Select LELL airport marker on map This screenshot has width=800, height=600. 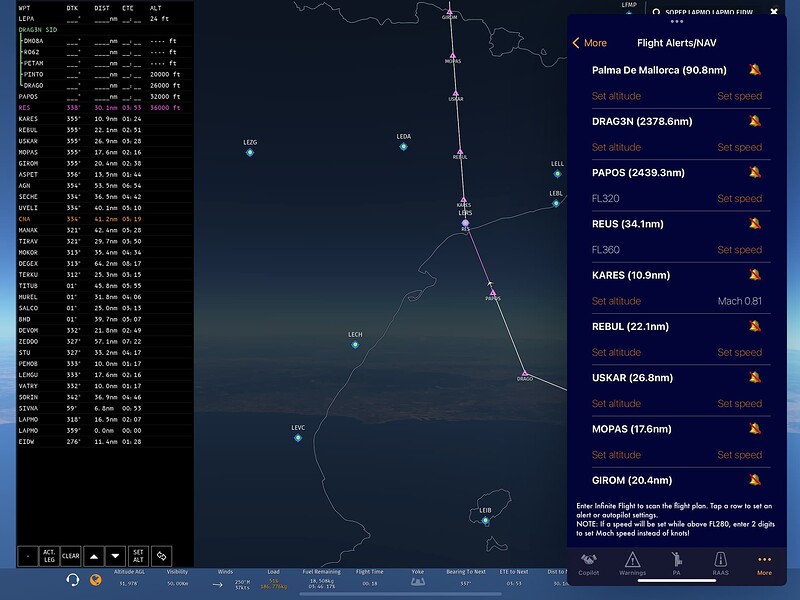558,173
